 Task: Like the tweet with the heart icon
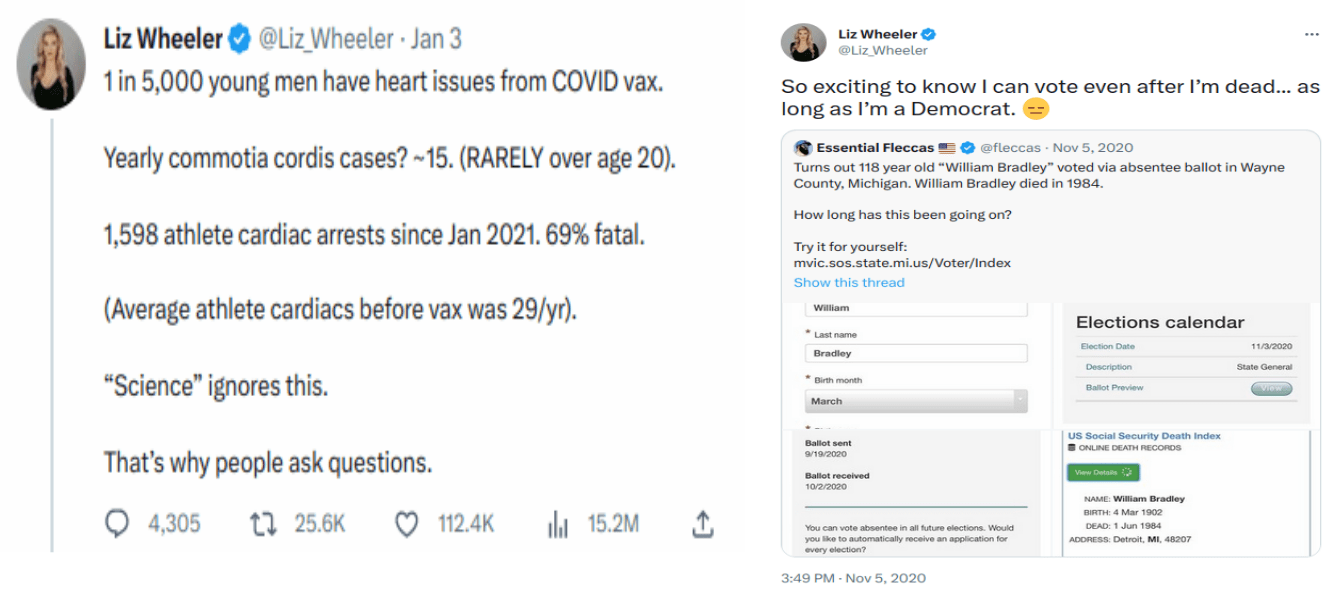coord(407,523)
